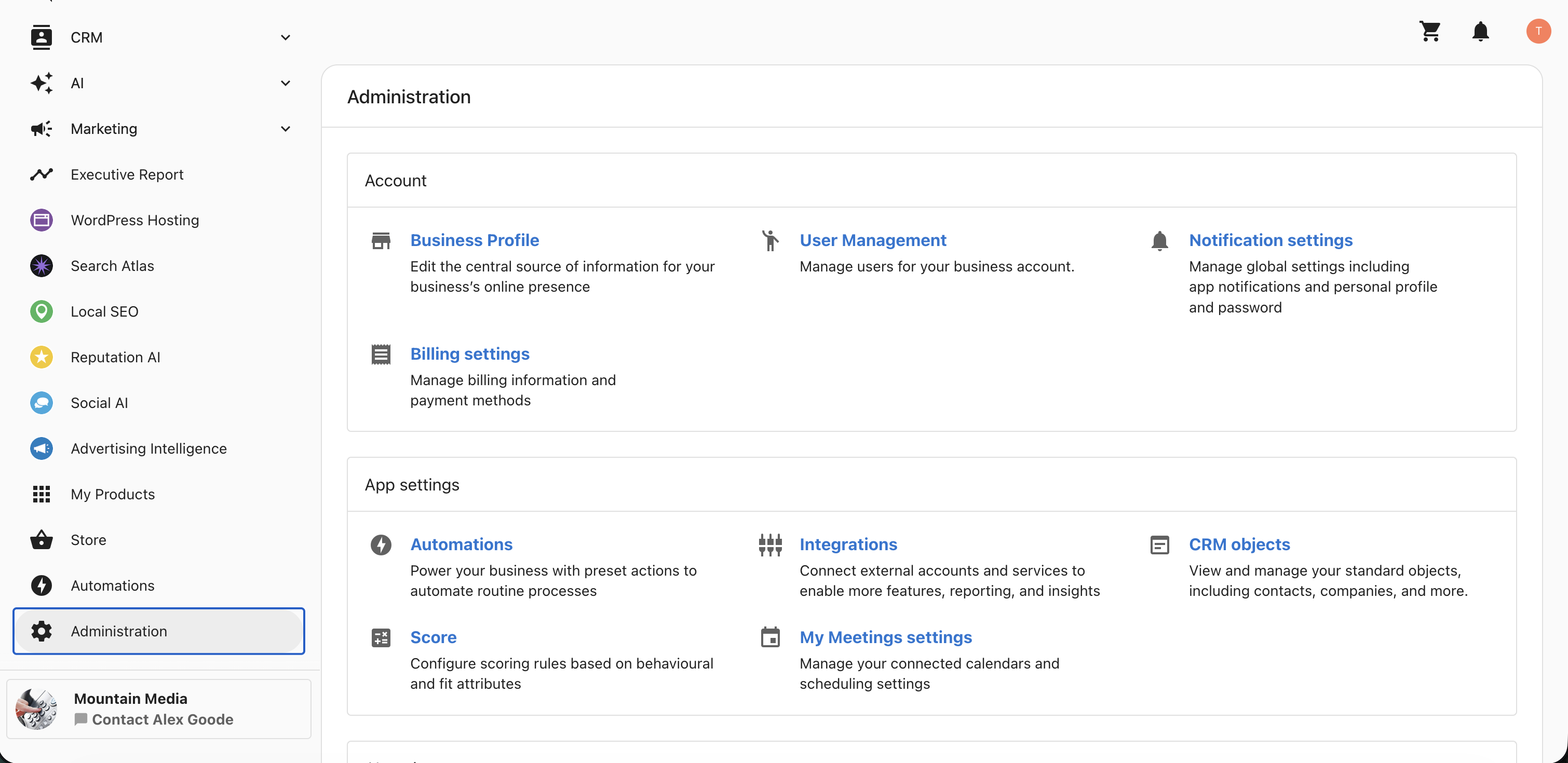Click the Advertising Intelligence megaphone icon
Image resolution: width=1568 pixels, height=763 pixels.
click(x=42, y=448)
